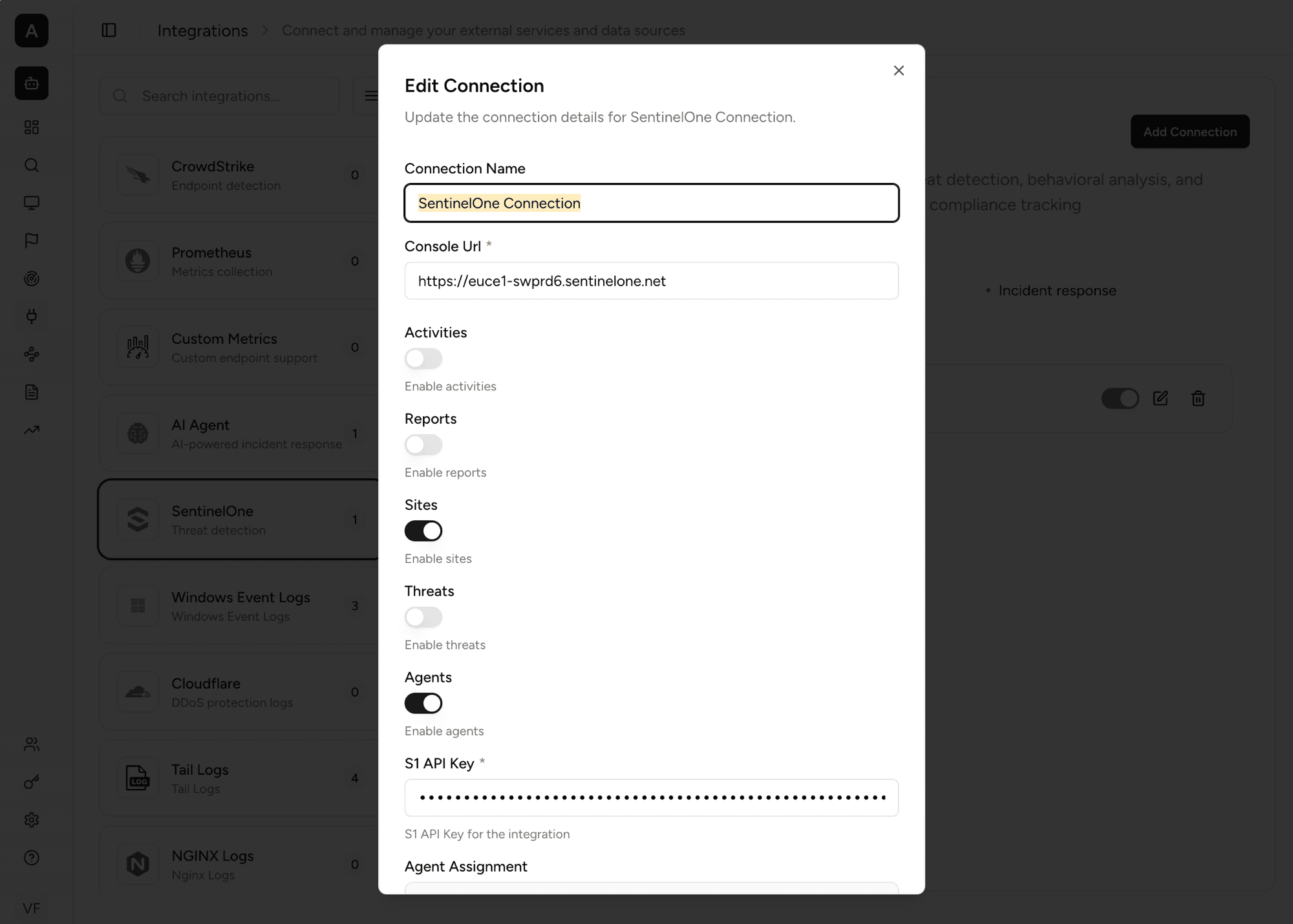Open the dashboard grid icon in sidebar
Screen dimensions: 1293x924
tap(32, 127)
